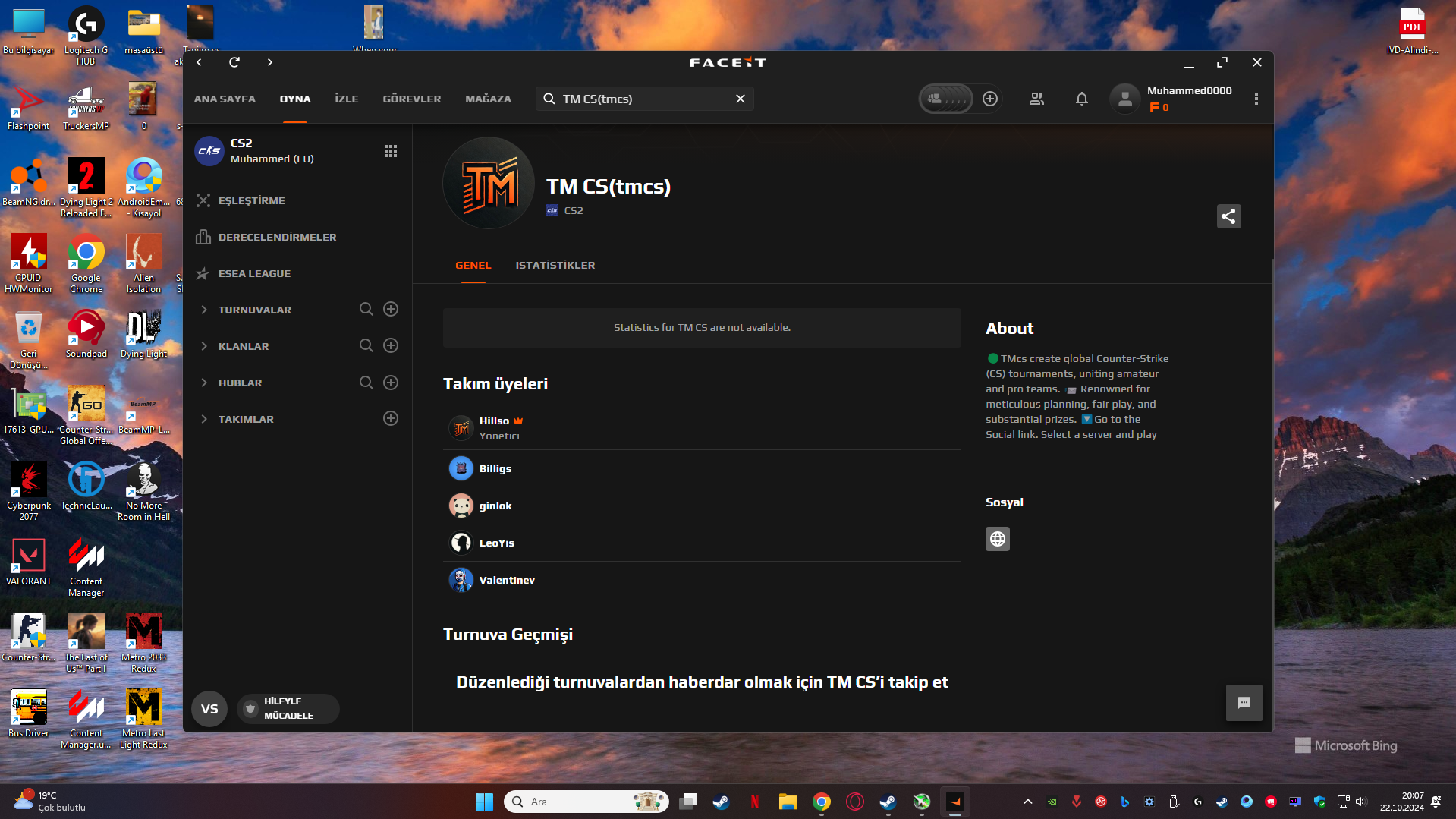
Task: Go forward with the FACEIT forward arrow
Action: point(270,62)
